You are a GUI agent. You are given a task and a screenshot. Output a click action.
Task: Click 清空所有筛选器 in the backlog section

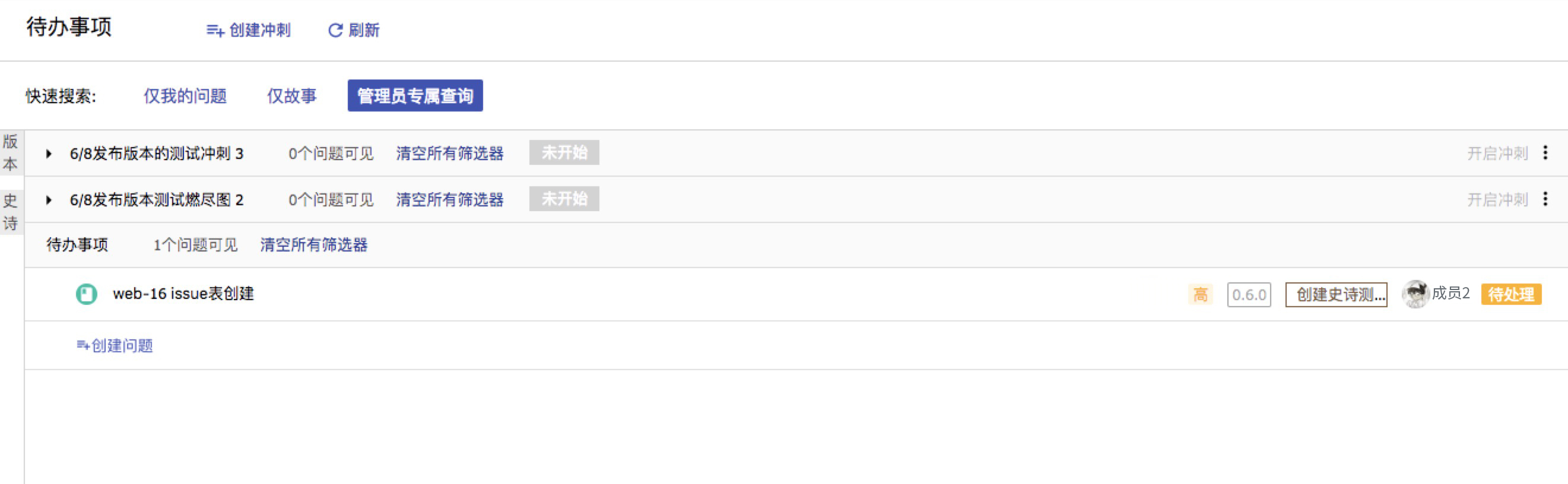tap(314, 244)
